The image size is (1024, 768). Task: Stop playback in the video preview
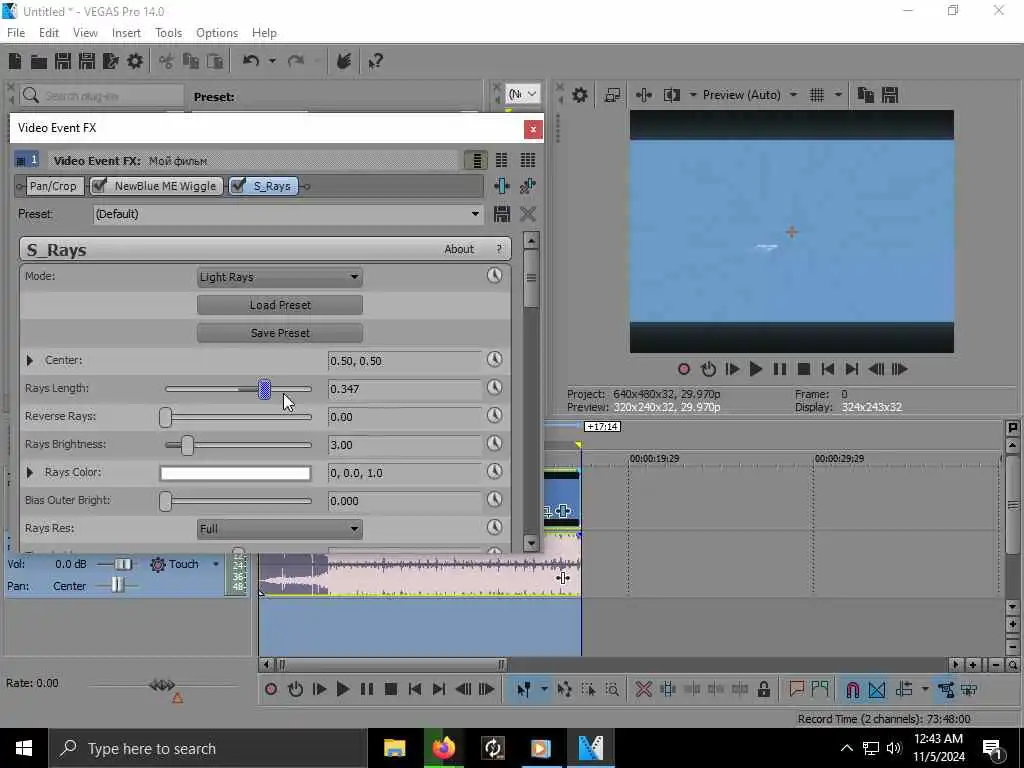pos(804,370)
